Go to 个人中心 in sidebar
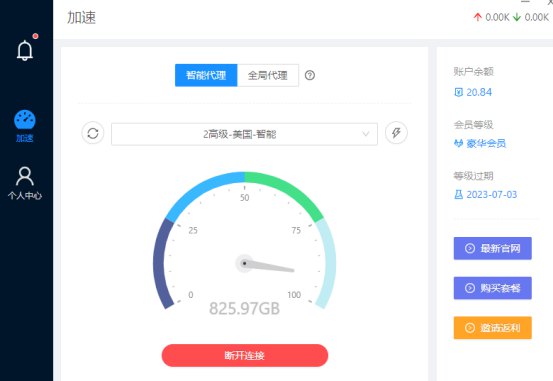This screenshot has width=553, height=381. tap(25, 183)
